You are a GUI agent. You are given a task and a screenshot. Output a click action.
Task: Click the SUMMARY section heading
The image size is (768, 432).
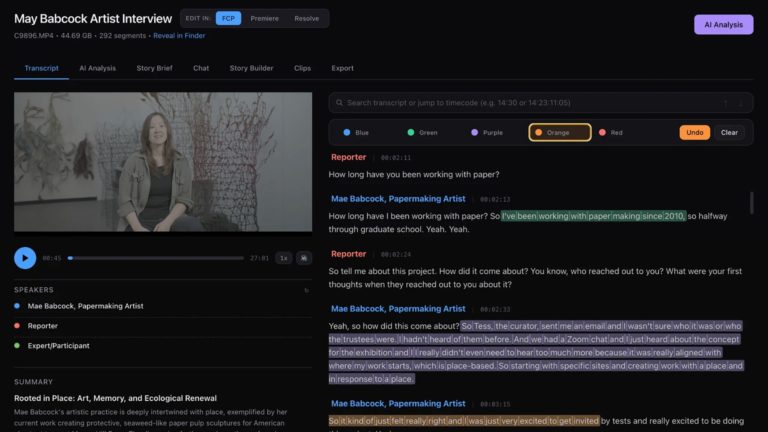(33, 382)
